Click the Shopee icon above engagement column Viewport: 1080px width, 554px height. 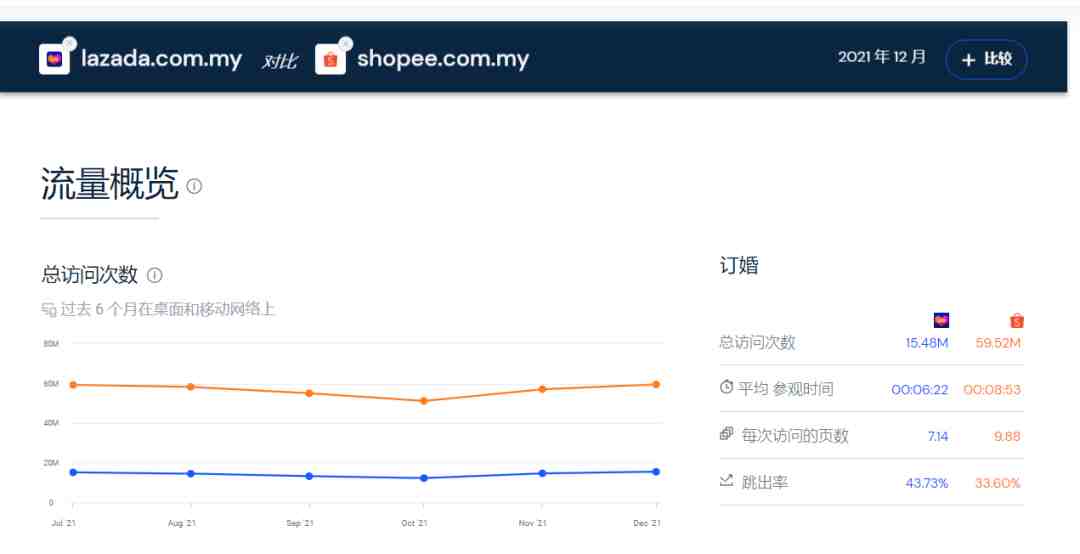(x=1017, y=321)
